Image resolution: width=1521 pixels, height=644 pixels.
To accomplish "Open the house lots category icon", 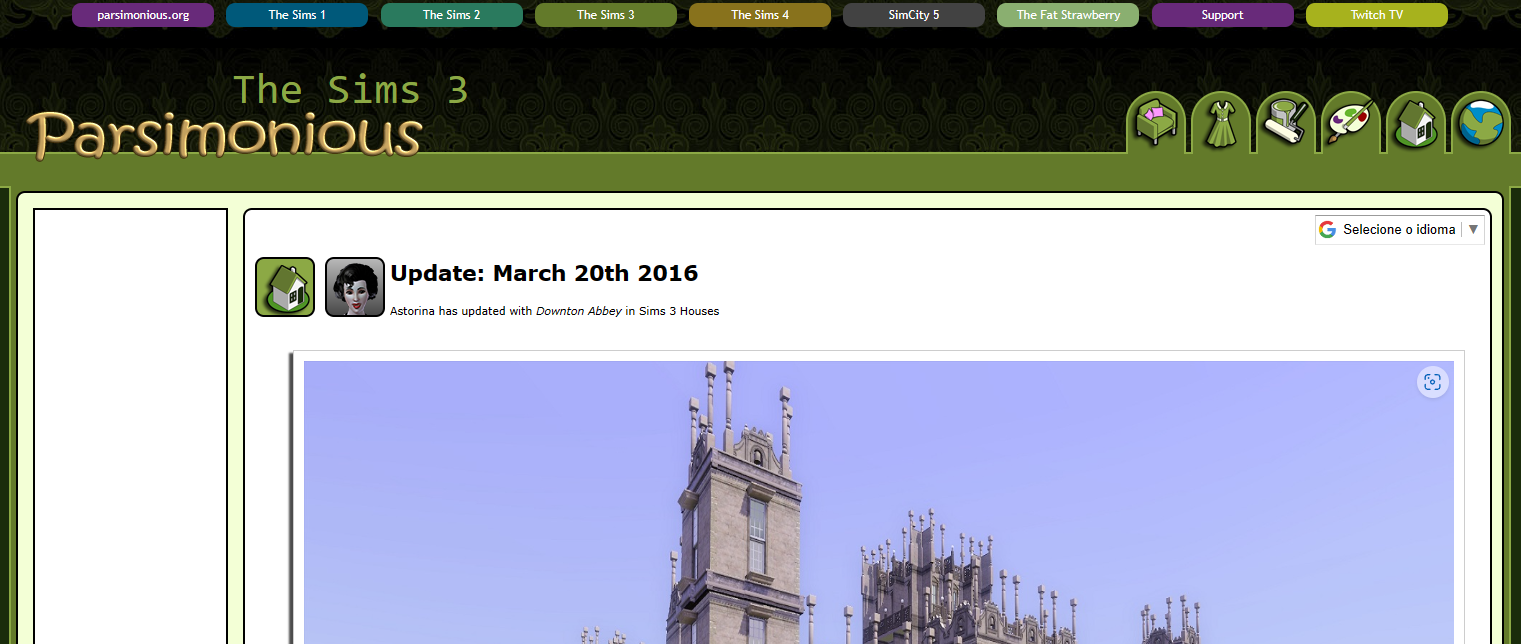I will (x=1415, y=123).
